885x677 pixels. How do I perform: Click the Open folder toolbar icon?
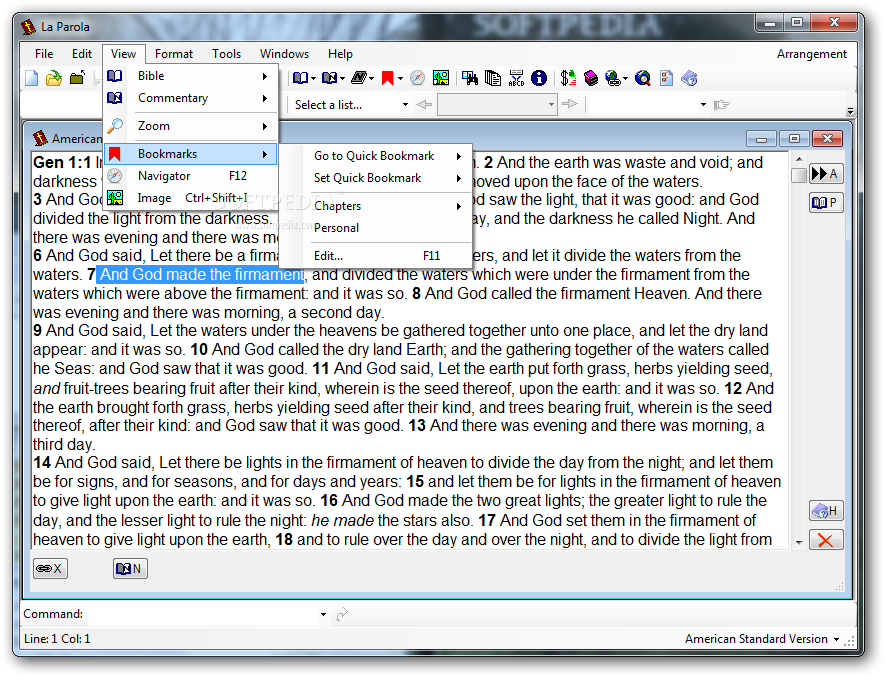(x=54, y=78)
